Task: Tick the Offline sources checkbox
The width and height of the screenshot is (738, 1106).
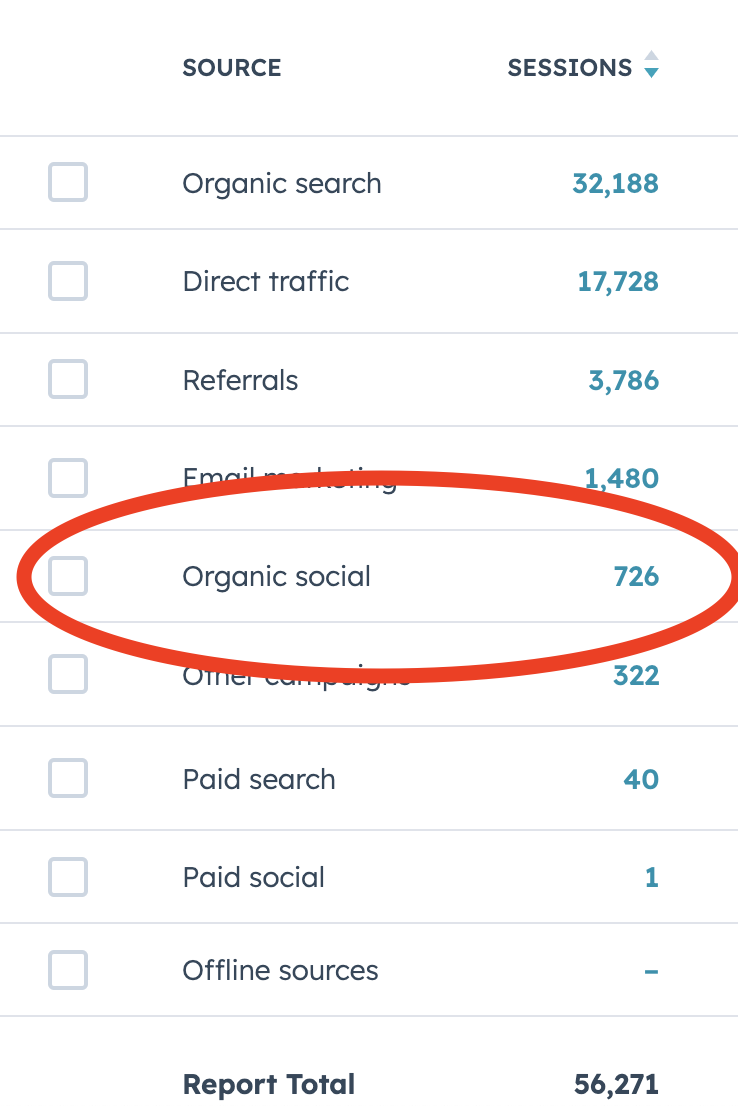Action: click(x=68, y=970)
